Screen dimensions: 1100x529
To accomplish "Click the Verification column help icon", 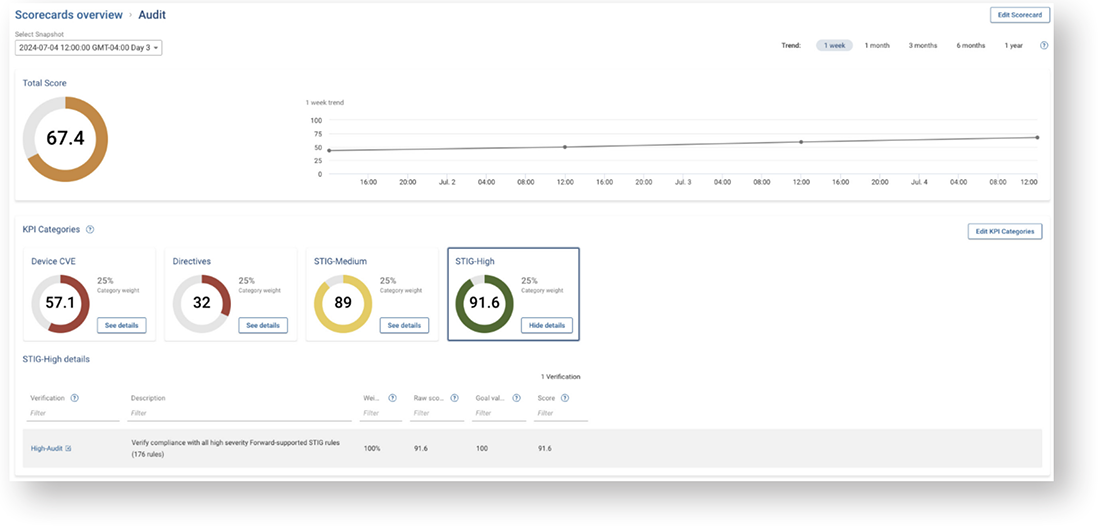I will (74, 398).
